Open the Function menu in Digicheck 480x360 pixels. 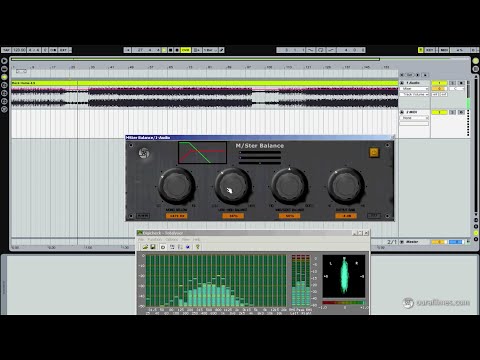pyautogui.click(x=154, y=239)
